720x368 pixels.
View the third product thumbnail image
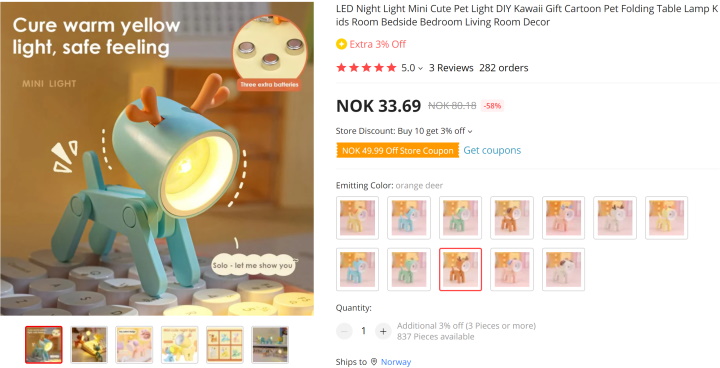click(x=134, y=345)
